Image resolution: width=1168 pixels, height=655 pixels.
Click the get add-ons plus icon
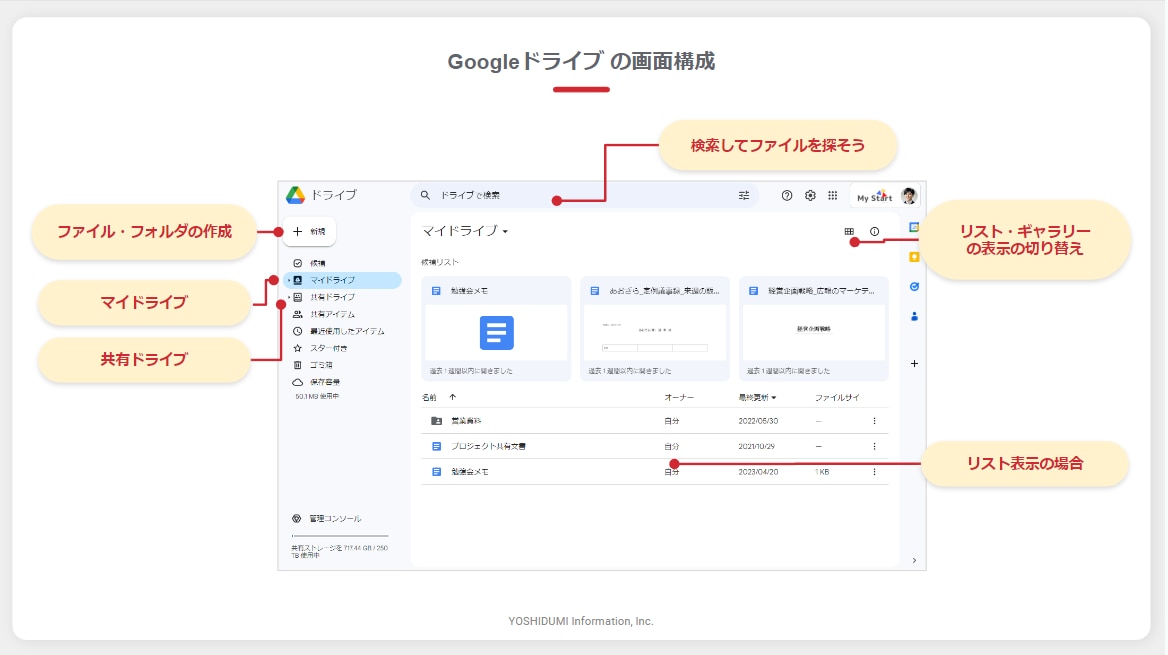pos(914,364)
